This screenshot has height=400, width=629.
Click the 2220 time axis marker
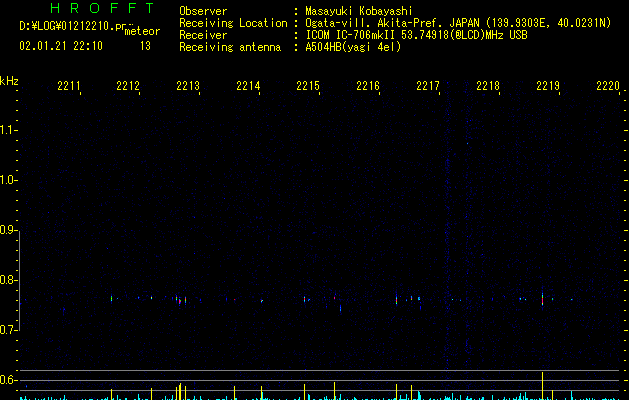(608, 85)
